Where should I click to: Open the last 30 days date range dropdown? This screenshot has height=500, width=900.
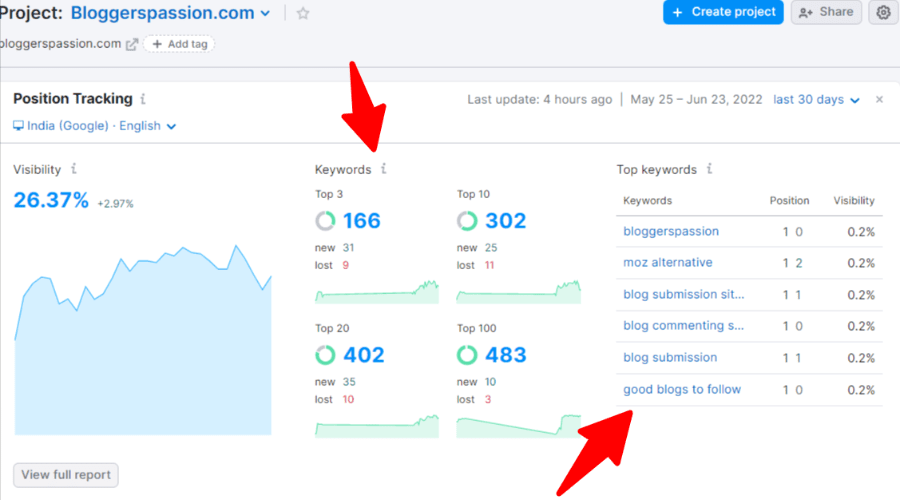click(x=816, y=99)
